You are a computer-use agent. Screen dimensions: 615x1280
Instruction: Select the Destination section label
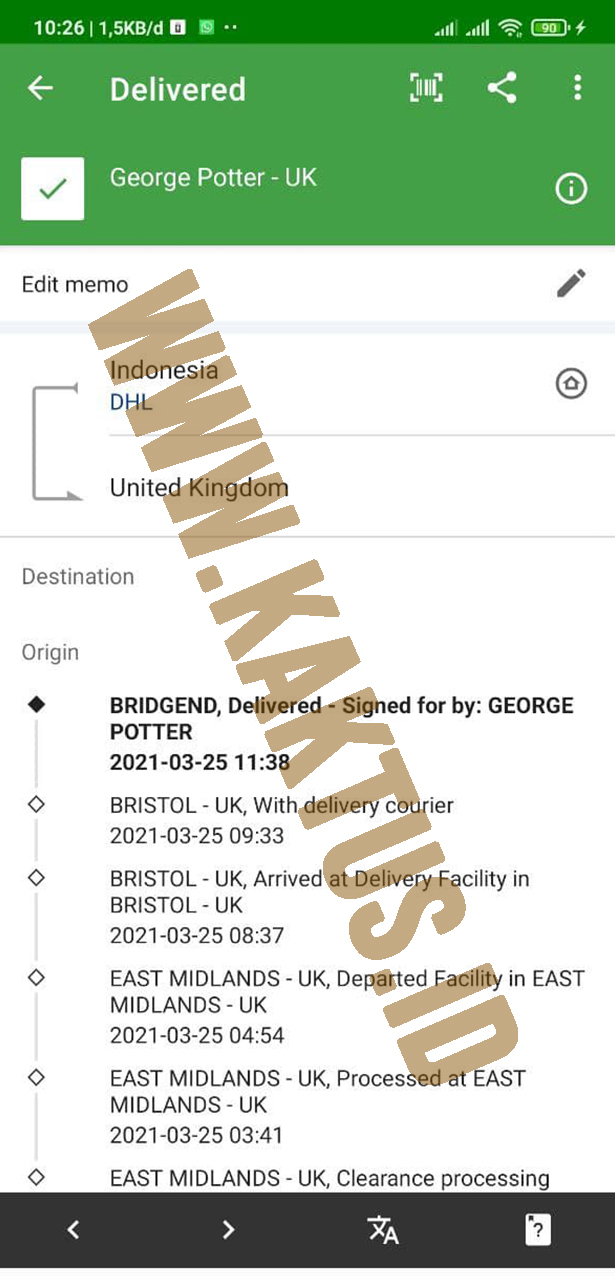[78, 577]
